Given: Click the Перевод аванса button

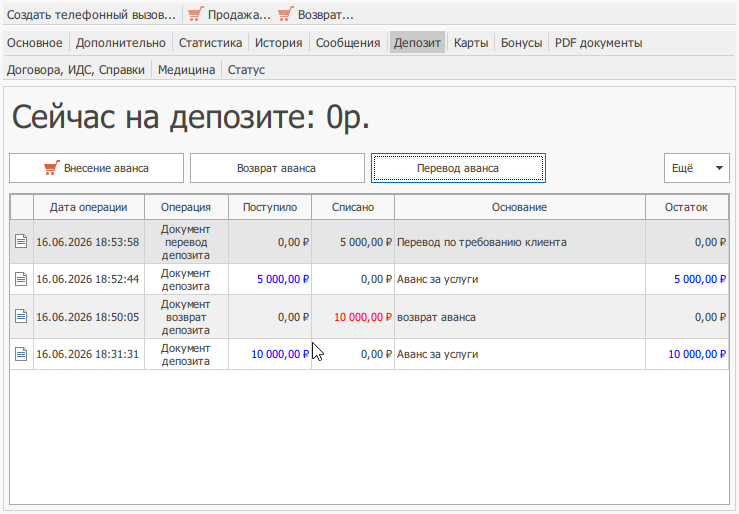Looking at the screenshot, I should click(x=458, y=168).
